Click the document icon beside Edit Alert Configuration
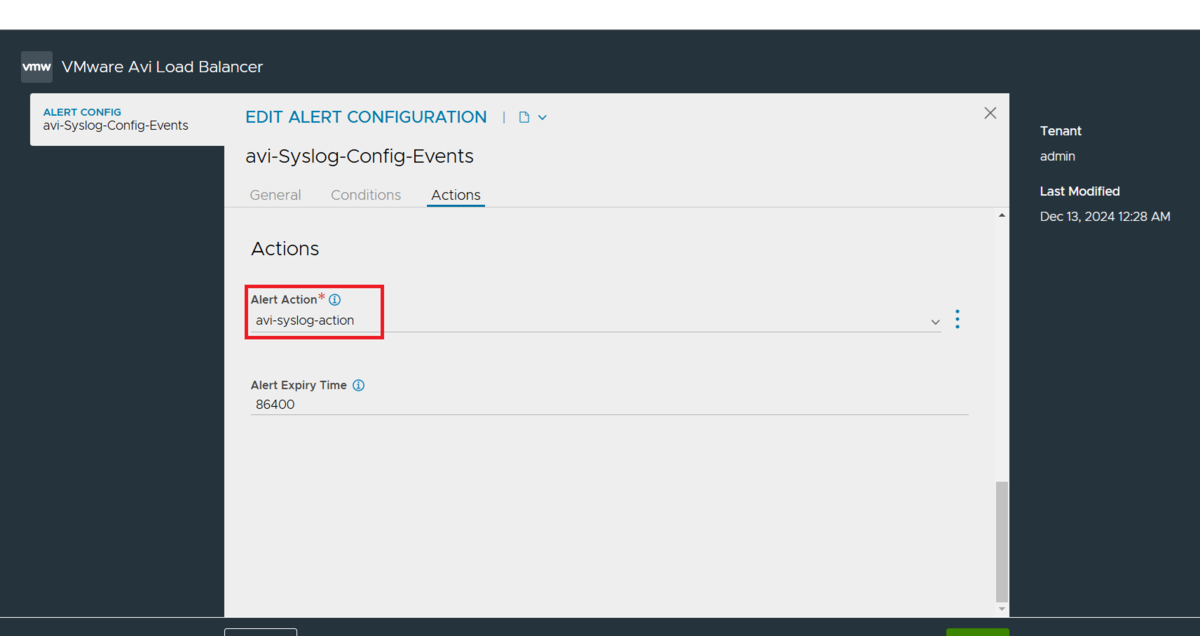 click(524, 118)
